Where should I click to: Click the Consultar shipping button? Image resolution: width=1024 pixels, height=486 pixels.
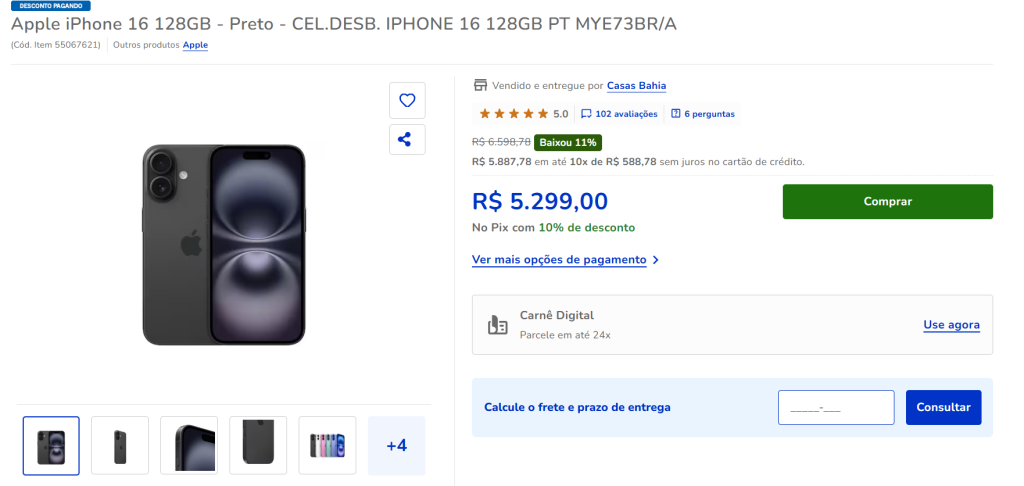(943, 407)
